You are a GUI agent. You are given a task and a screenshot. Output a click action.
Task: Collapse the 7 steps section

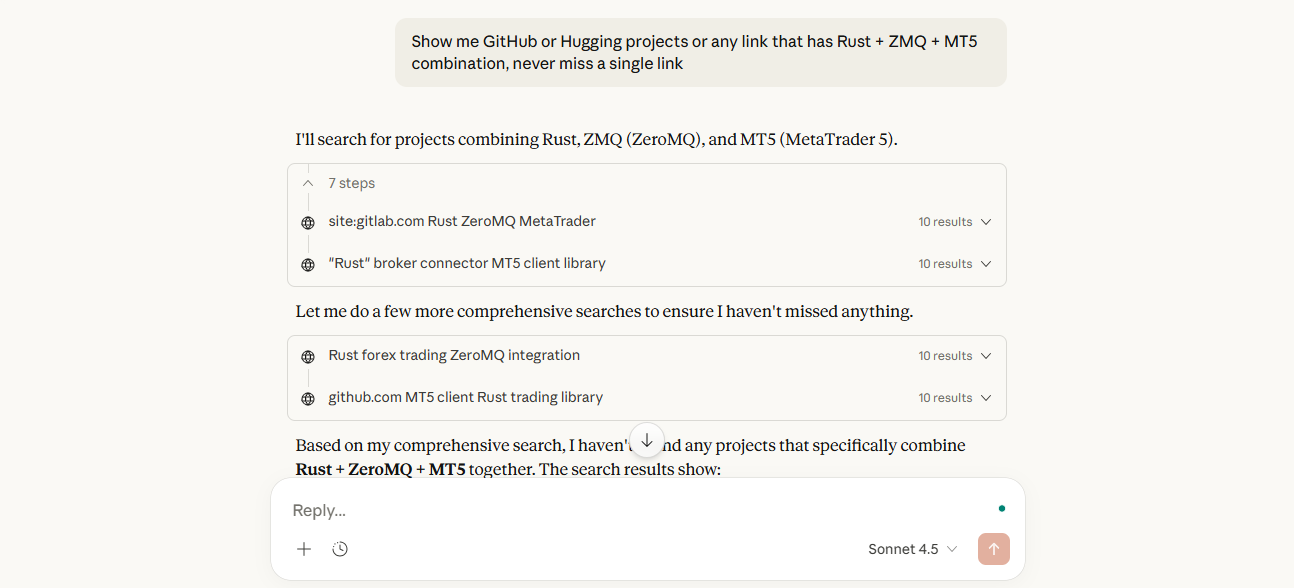pos(308,183)
